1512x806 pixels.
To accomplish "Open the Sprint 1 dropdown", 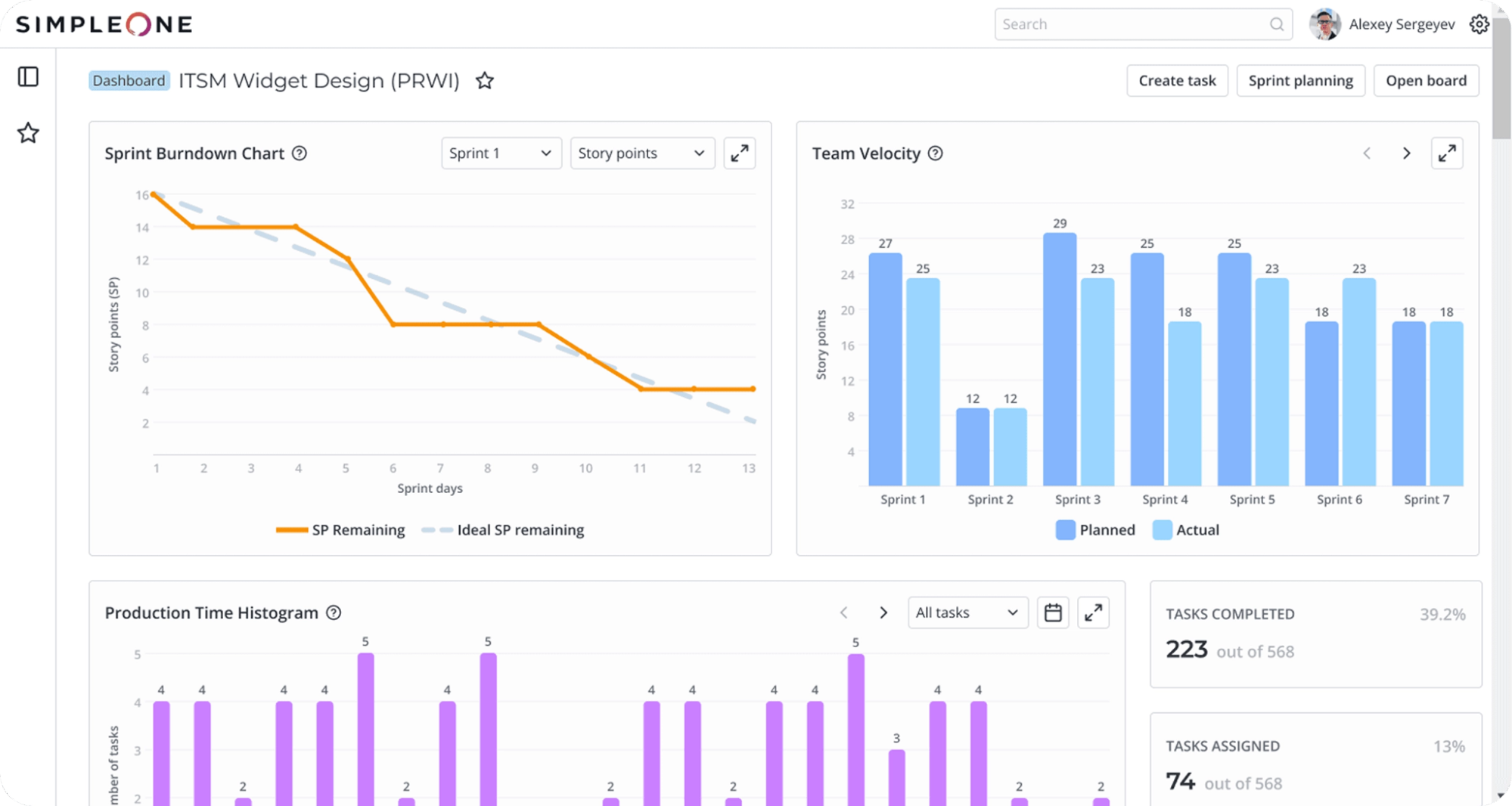I will click(501, 153).
